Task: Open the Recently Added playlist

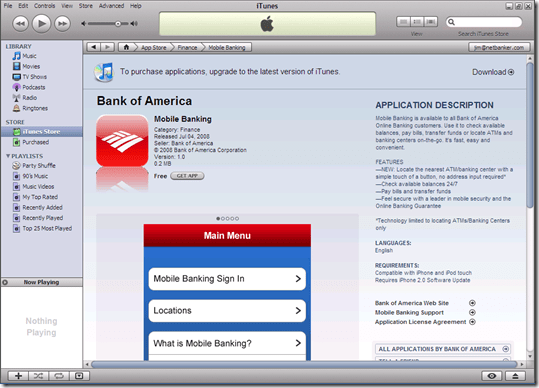Action: pos(42,207)
